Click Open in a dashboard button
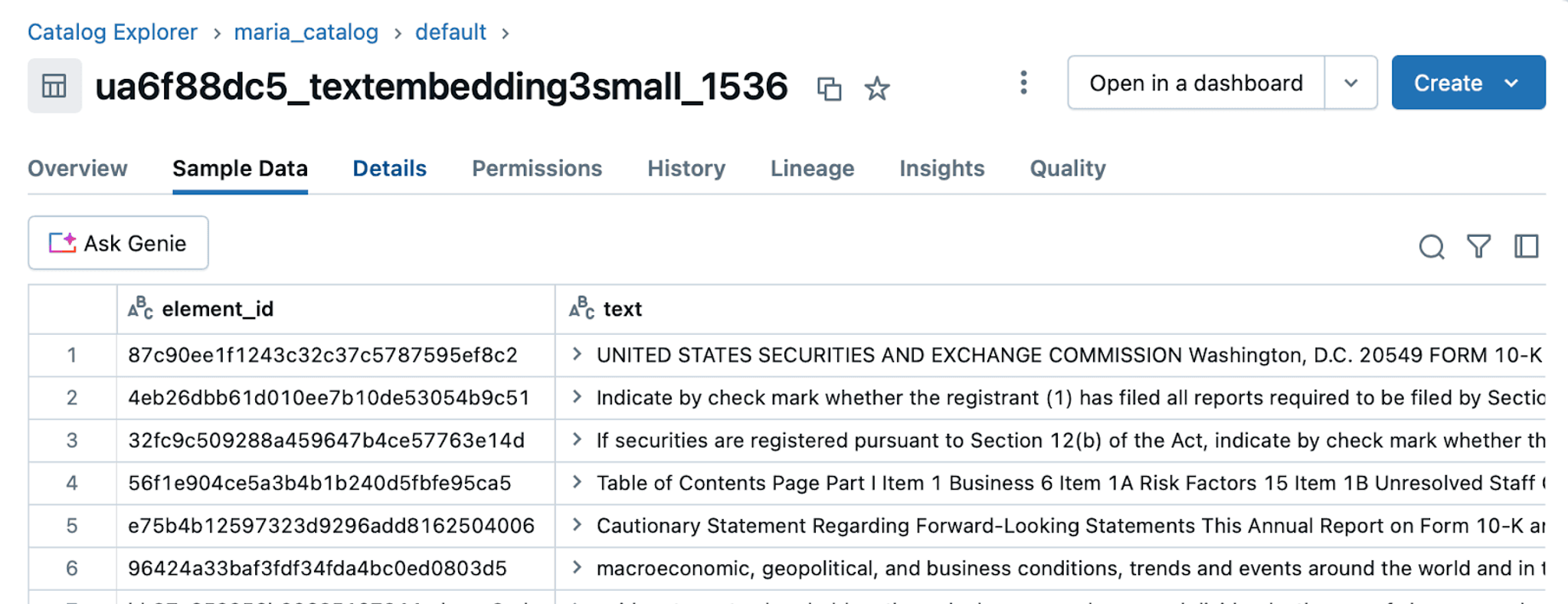1568x604 pixels. point(1196,83)
